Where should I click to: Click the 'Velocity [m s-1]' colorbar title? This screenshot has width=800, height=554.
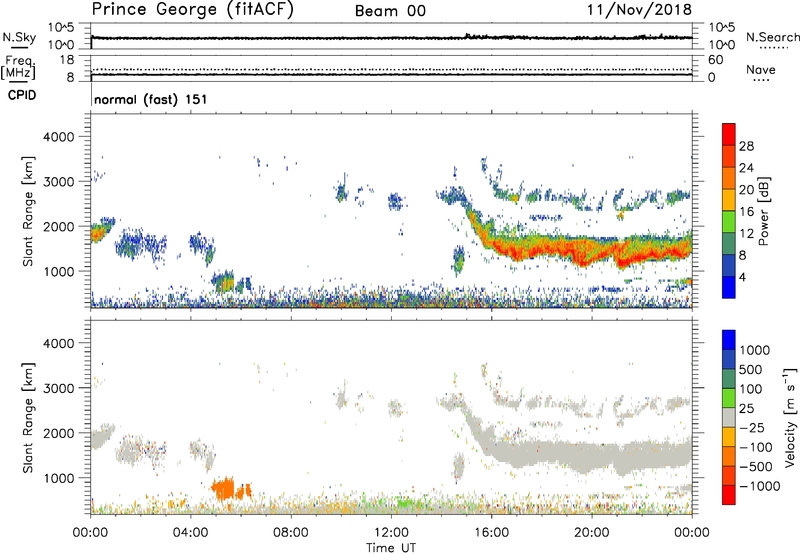[790, 417]
